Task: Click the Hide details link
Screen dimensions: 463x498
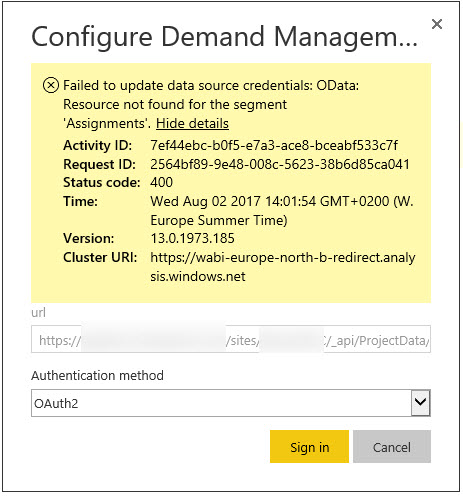Action: [x=192, y=124]
